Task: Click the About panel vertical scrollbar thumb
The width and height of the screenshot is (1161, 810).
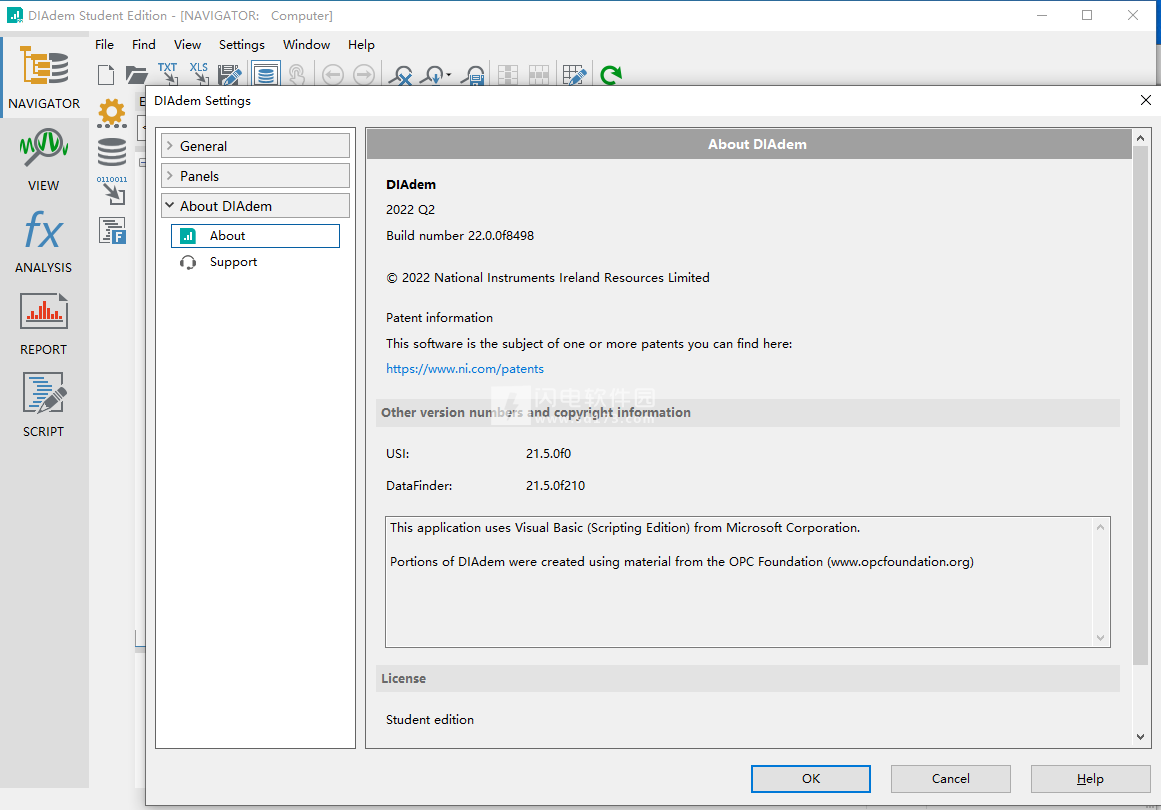Action: pos(1140,405)
